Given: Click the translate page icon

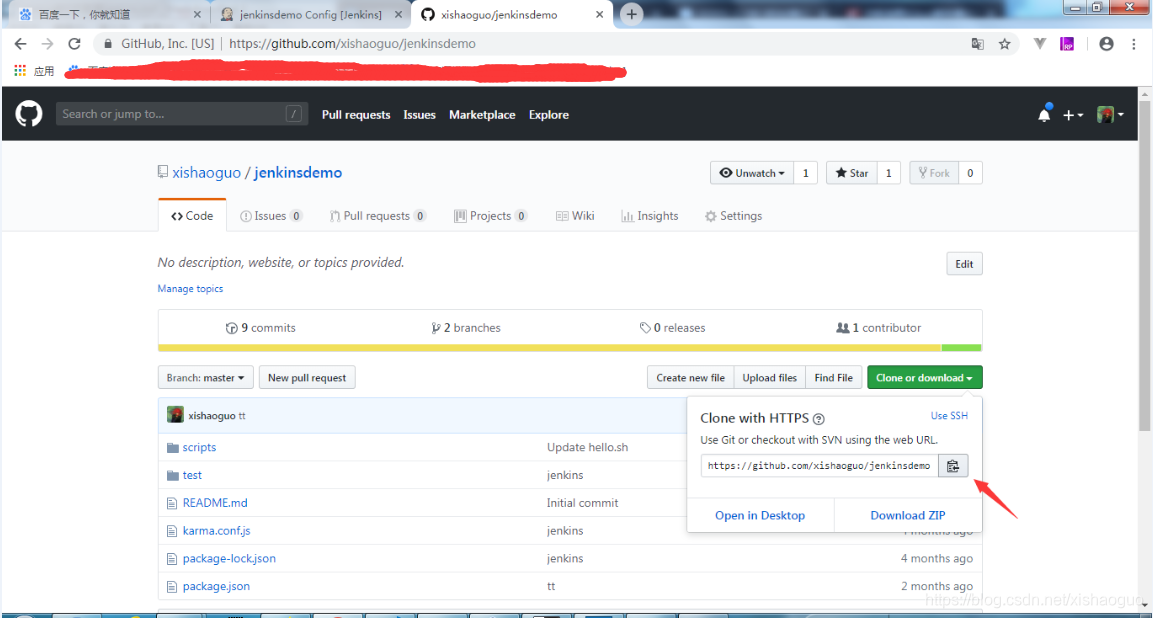Looking at the screenshot, I should tap(977, 44).
